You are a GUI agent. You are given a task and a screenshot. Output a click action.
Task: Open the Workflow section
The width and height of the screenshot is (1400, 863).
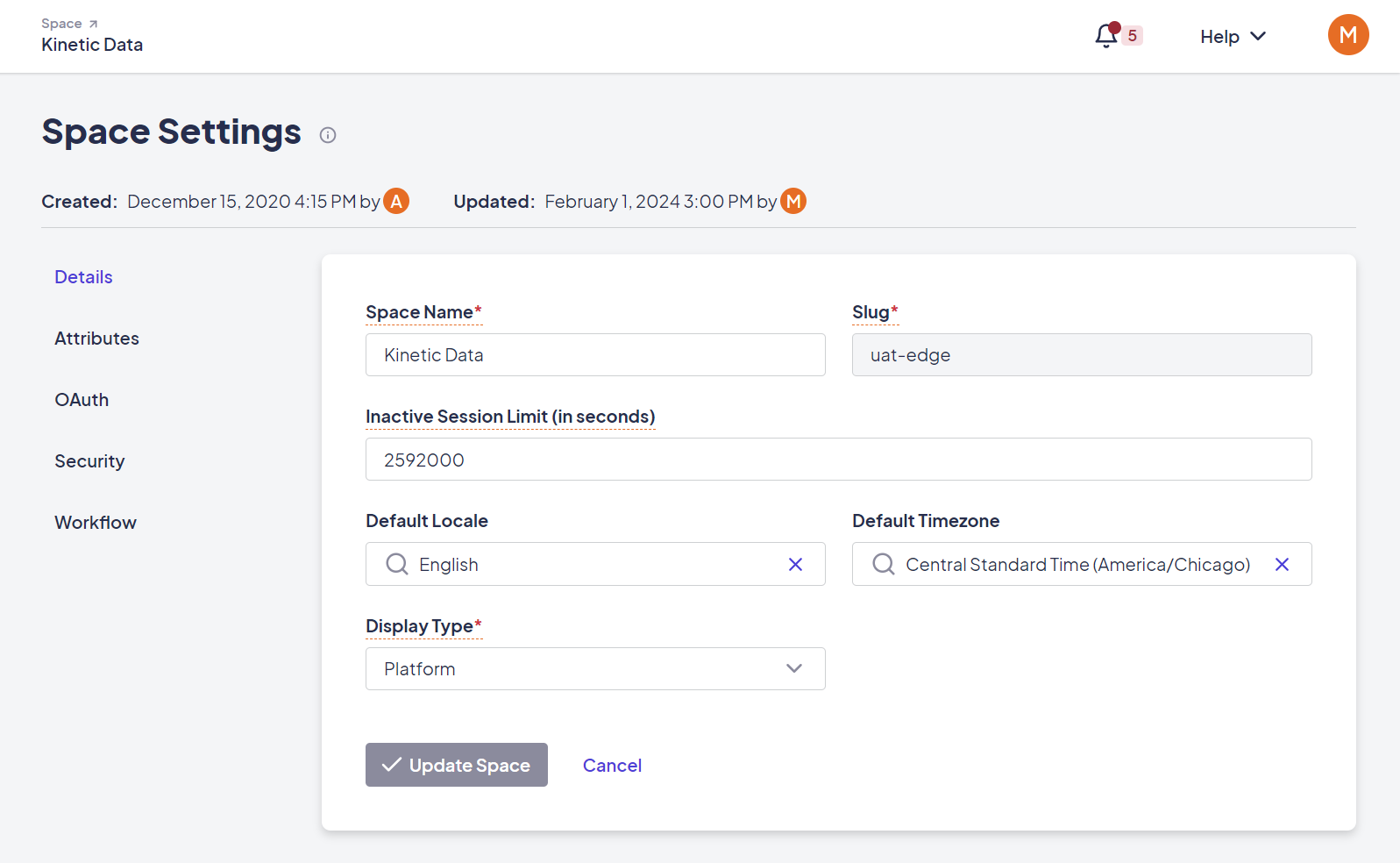click(96, 523)
